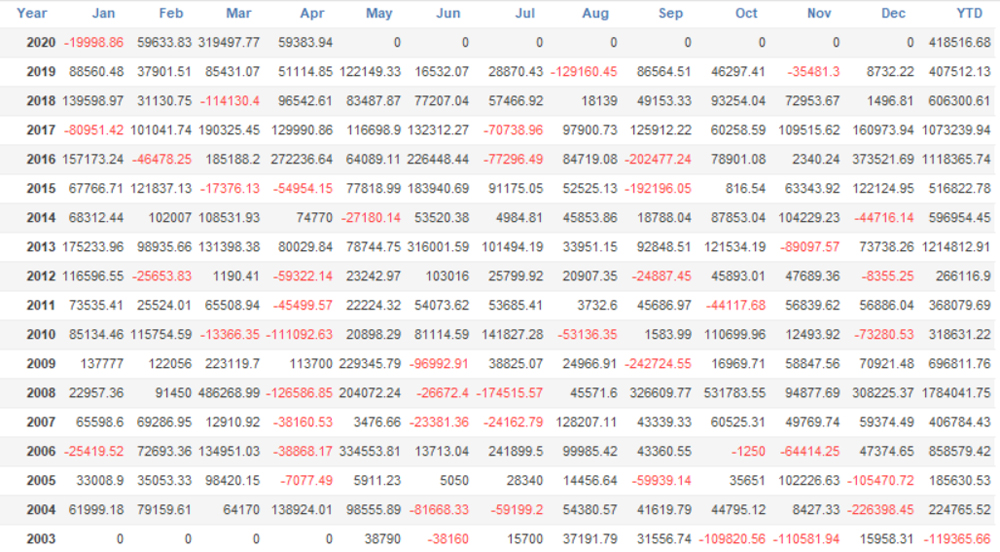Click the Jun column header
The height and width of the screenshot is (552, 1000).
pyautogui.click(x=449, y=14)
